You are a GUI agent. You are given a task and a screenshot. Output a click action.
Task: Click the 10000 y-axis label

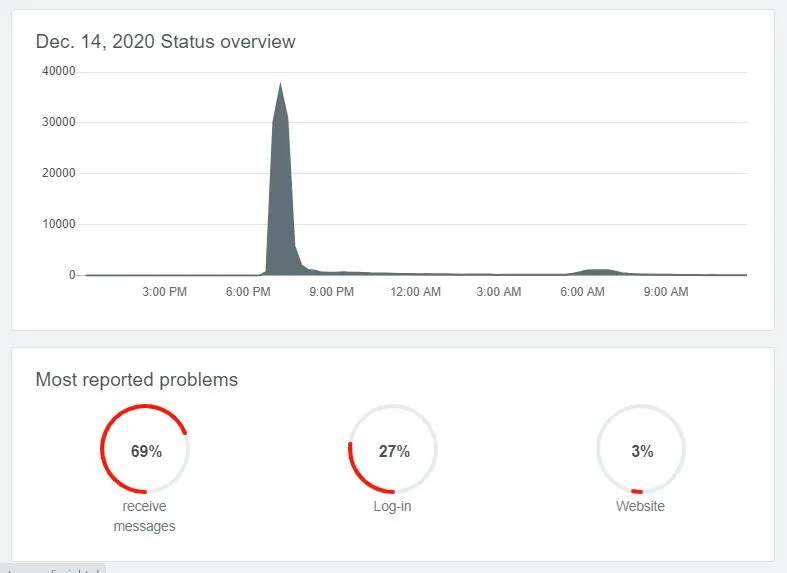[59, 224]
